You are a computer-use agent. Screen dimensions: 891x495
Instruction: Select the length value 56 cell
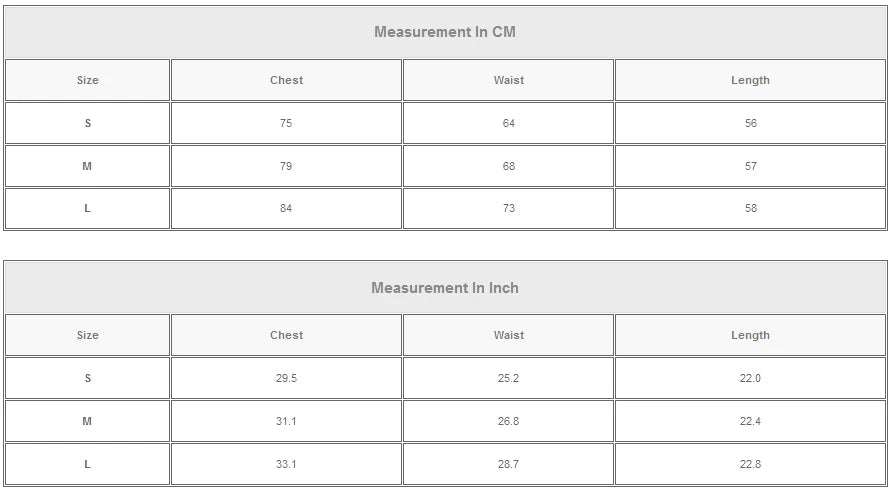click(750, 124)
